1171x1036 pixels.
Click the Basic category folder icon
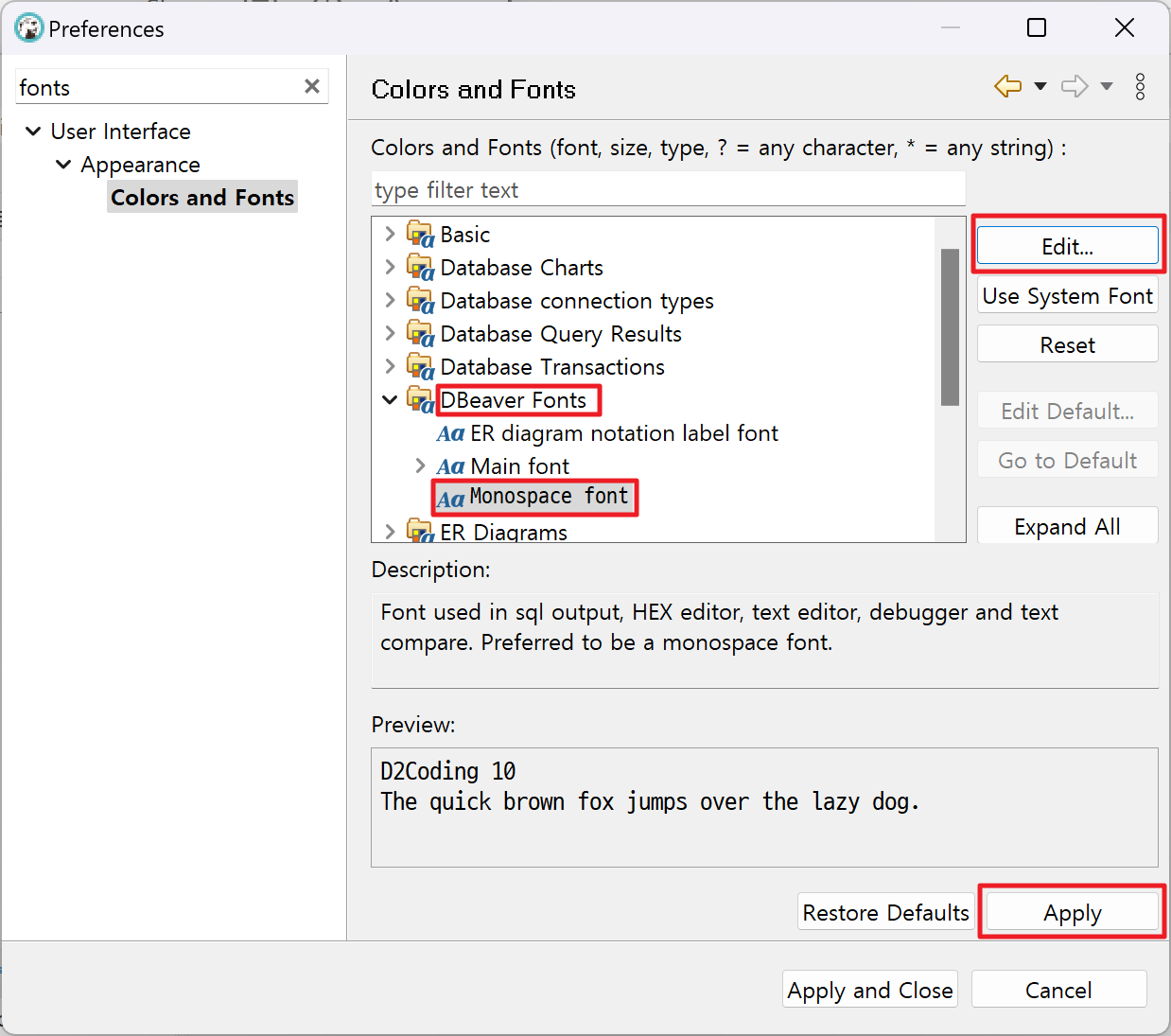420,234
